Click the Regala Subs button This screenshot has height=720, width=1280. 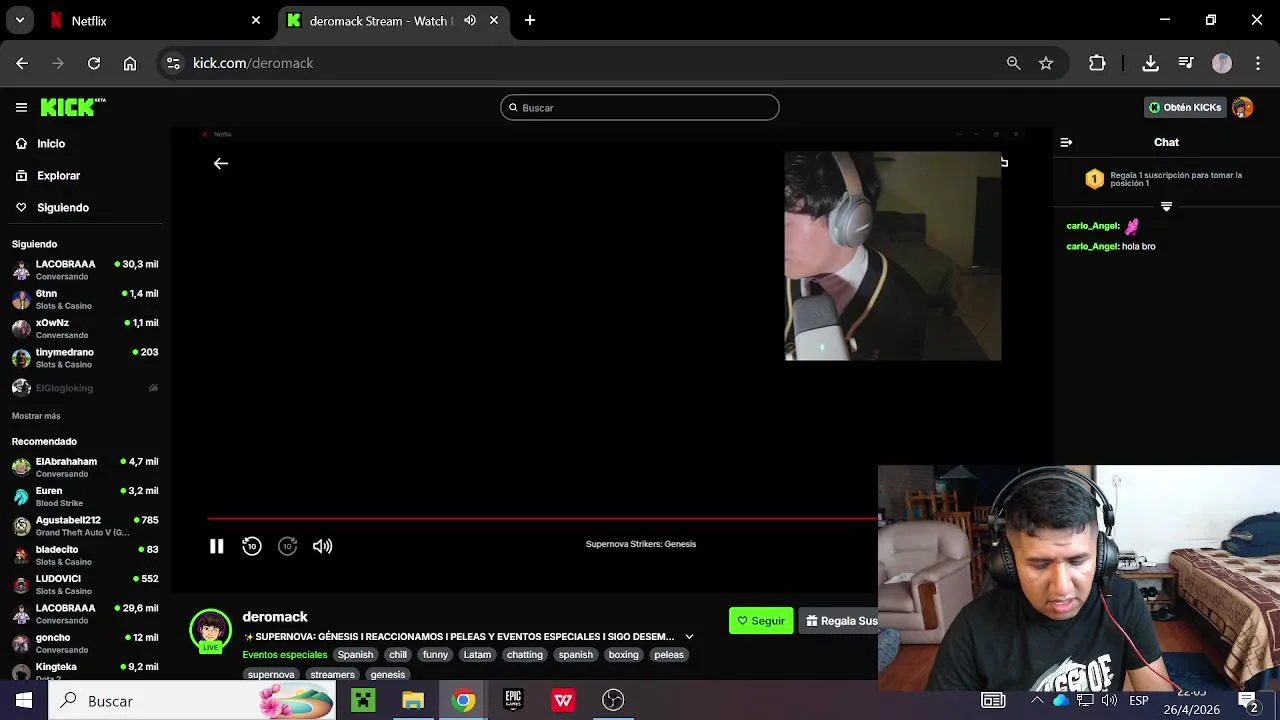coord(840,621)
